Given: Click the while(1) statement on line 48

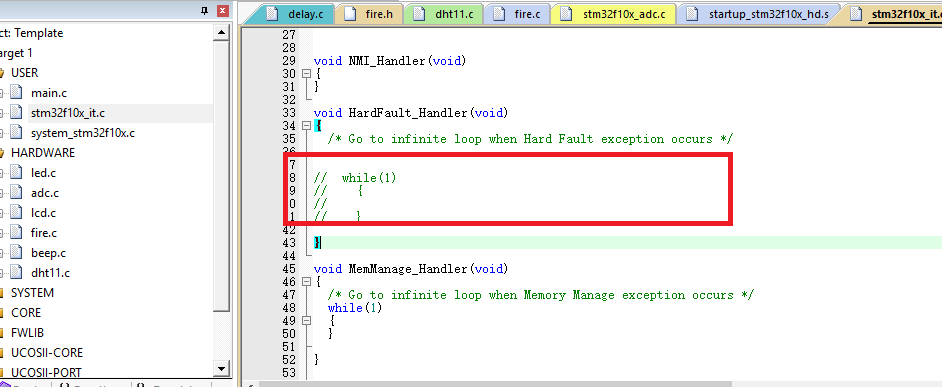Looking at the screenshot, I should (x=355, y=308).
